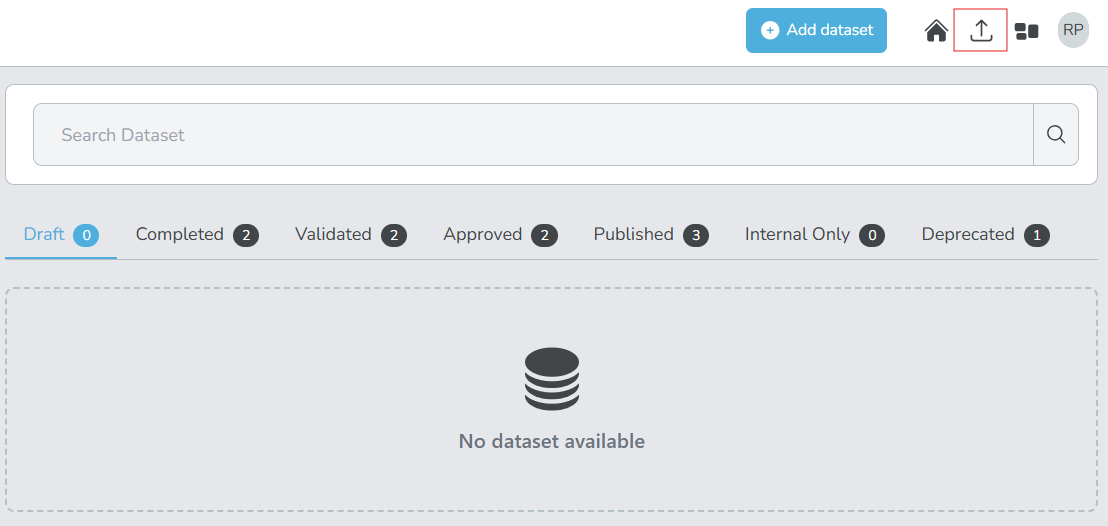Screen dimensions: 1108x526
Task: Show the Published datasets tab
Action: [x=634, y=234]
